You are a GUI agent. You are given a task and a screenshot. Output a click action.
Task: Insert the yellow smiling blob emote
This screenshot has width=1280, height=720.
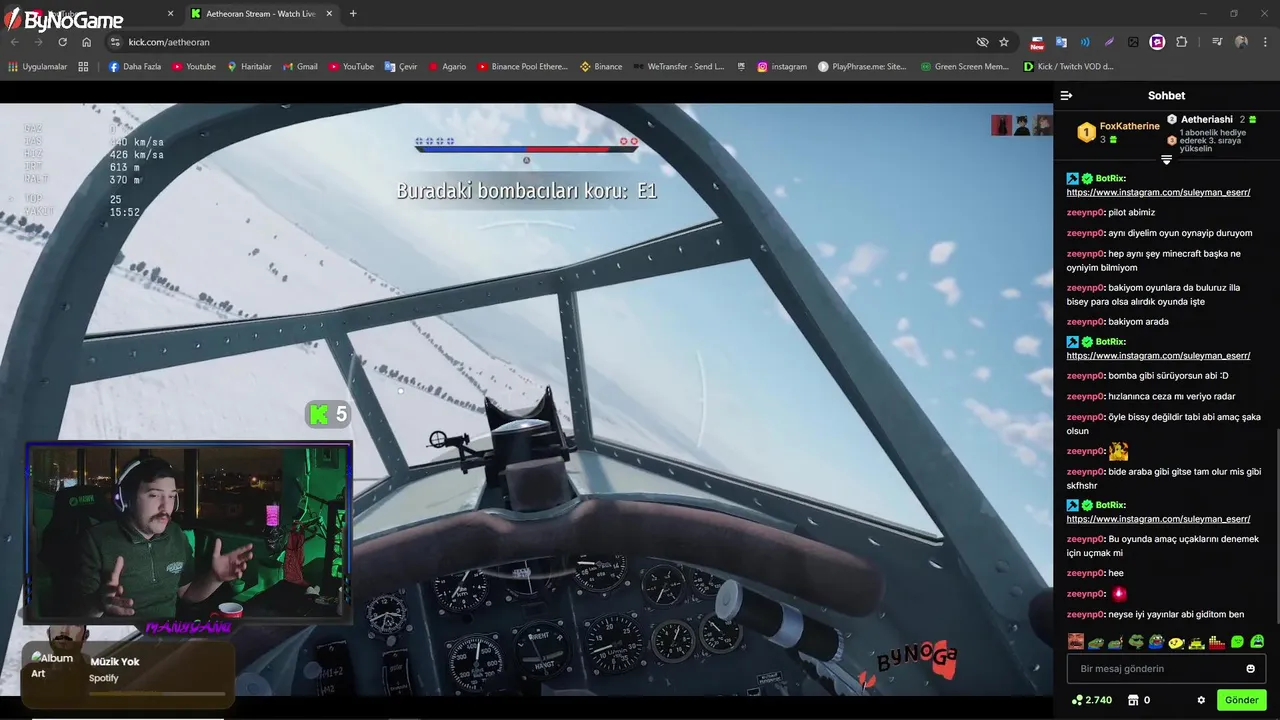click(1176, 642)
